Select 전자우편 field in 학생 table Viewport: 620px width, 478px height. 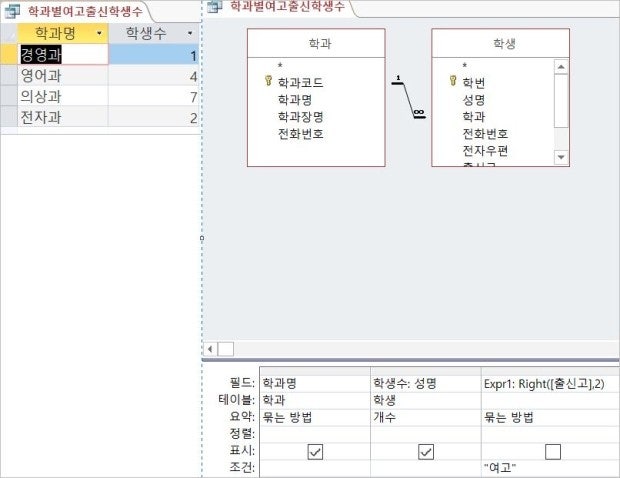pos(485,151)
